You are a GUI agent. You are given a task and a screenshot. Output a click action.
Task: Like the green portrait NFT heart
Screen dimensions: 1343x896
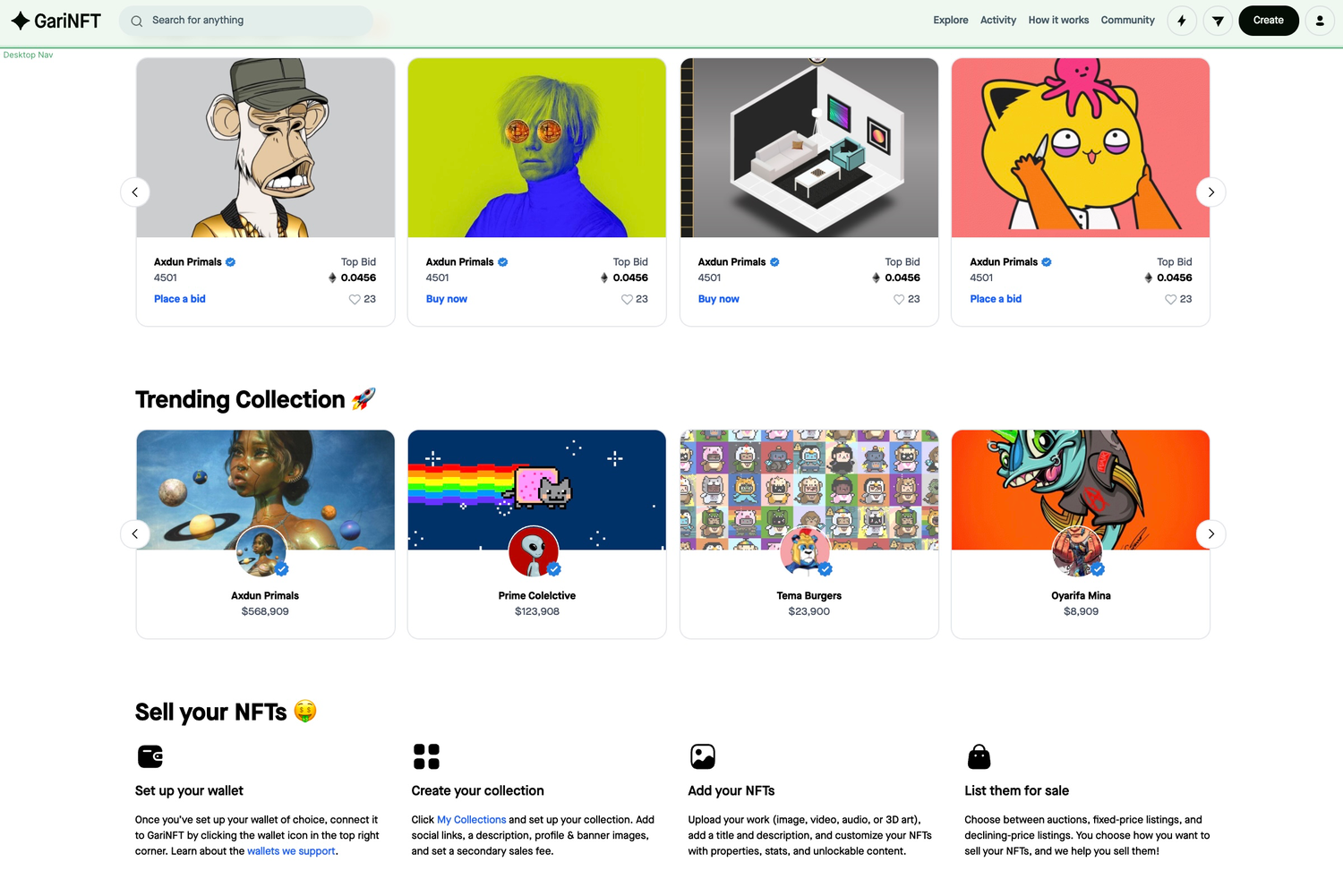tap(627, 299)
